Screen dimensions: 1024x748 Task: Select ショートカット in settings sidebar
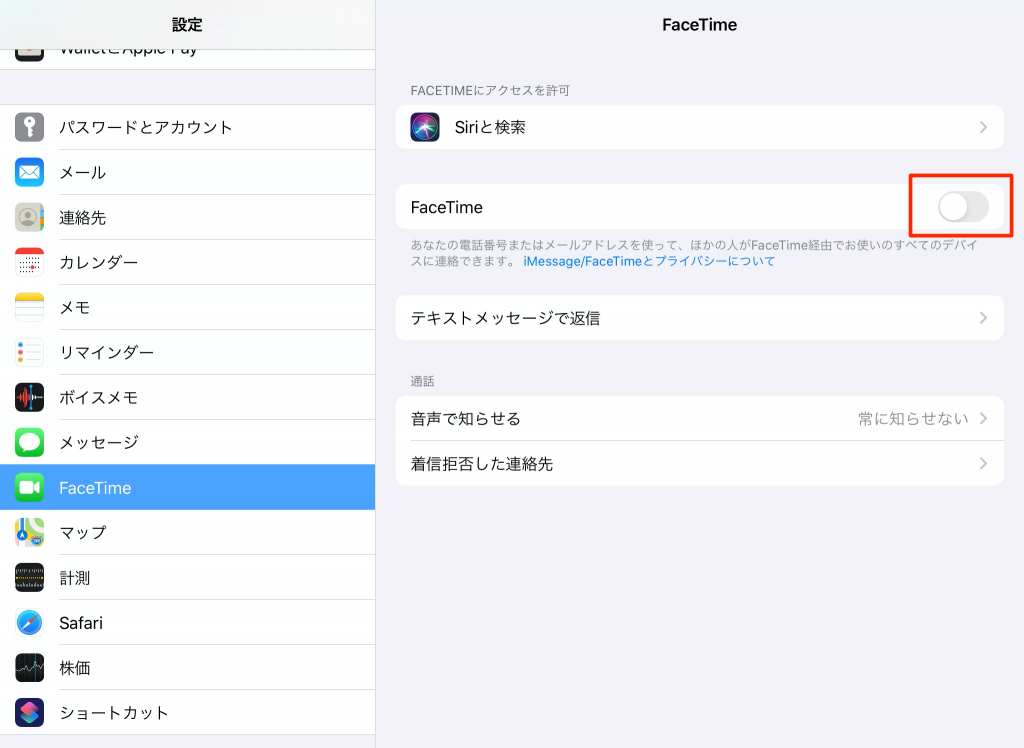pos(187,713)
